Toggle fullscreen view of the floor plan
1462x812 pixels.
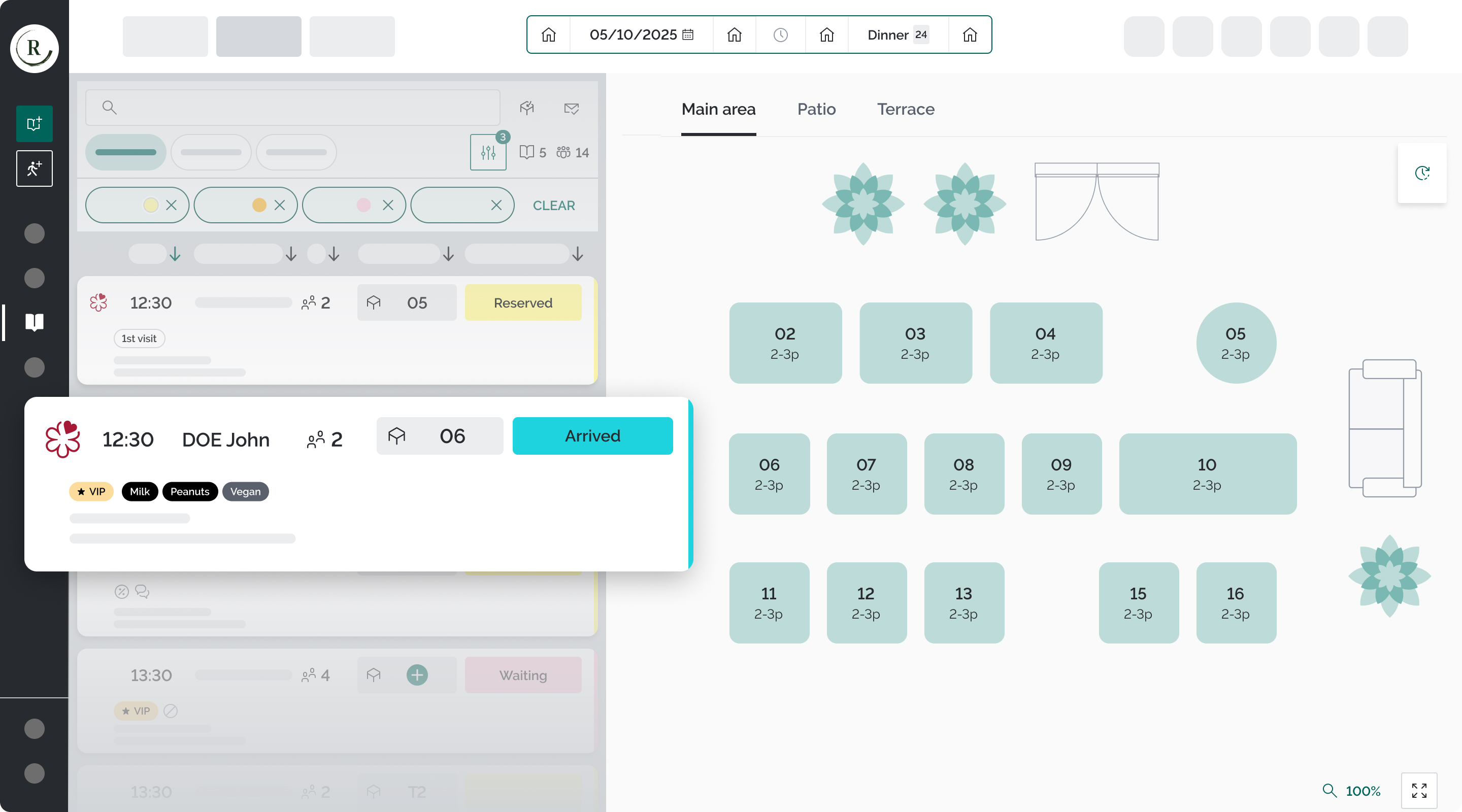(1419, 791)
